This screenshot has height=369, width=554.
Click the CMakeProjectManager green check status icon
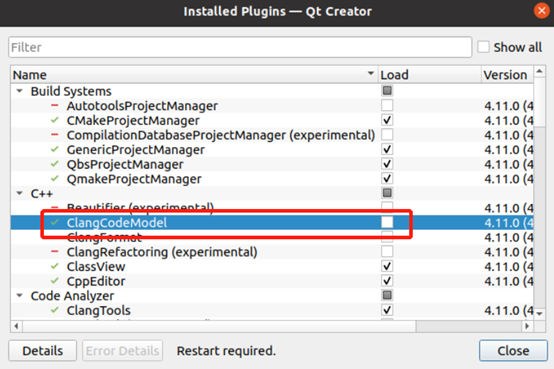(x=54, y=120)
